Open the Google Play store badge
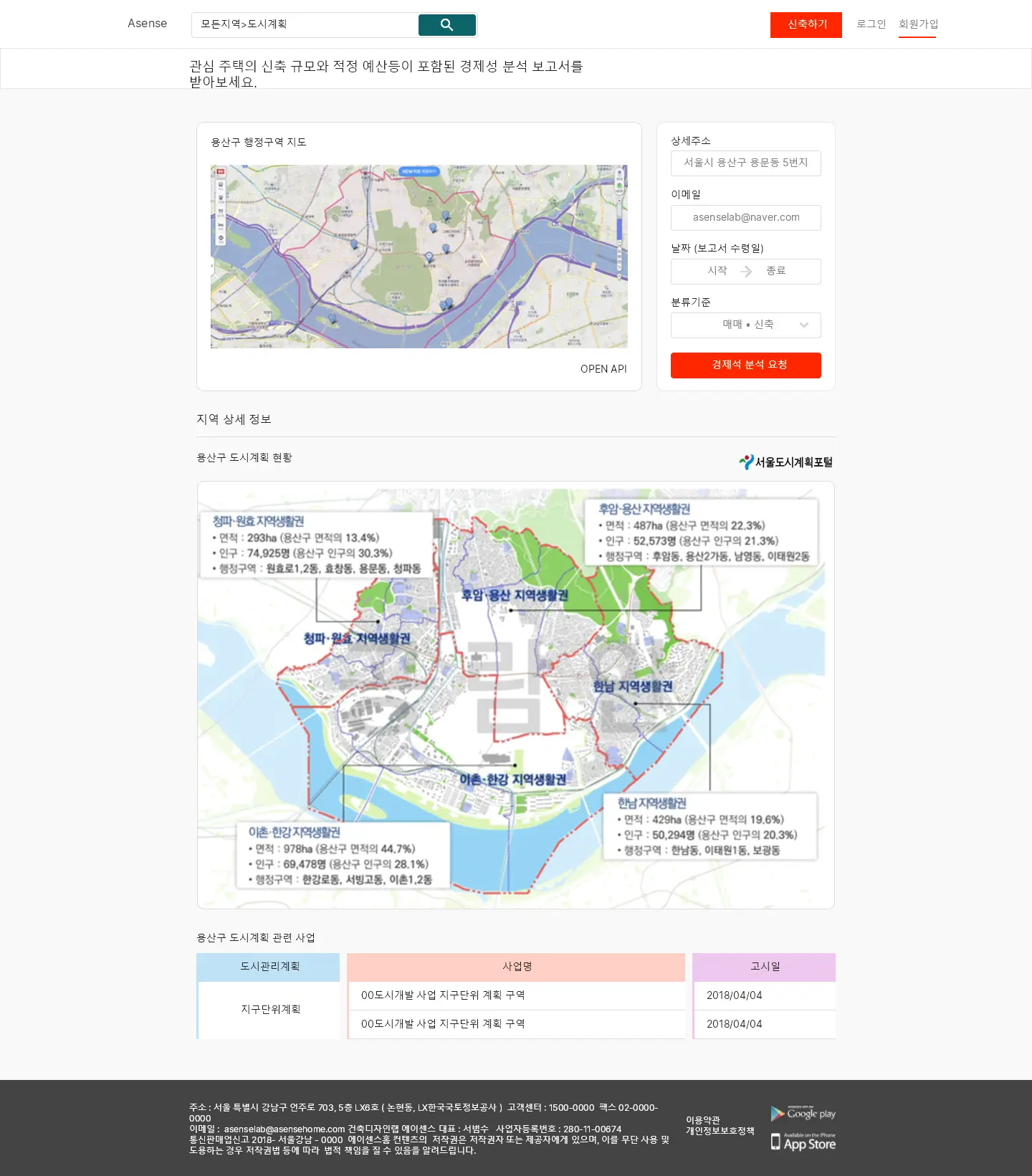This screenshot has width=1032, height=1176. click(x=803, y=1114)
